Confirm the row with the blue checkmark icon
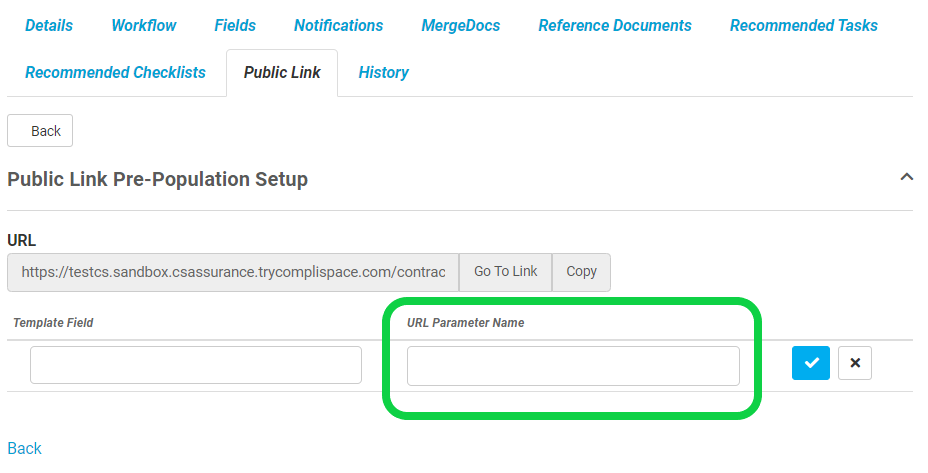The image size is (928, 473). [810, 363]
